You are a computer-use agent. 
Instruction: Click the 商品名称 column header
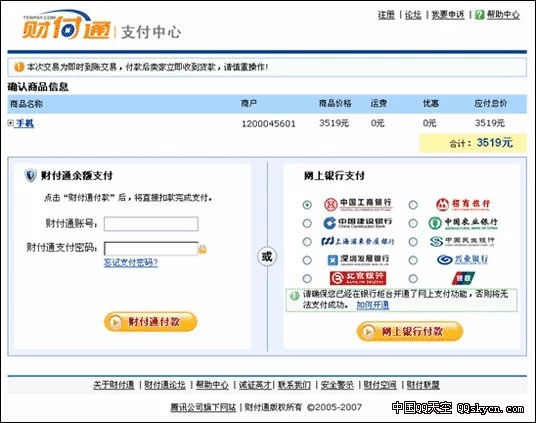(26, 104)
